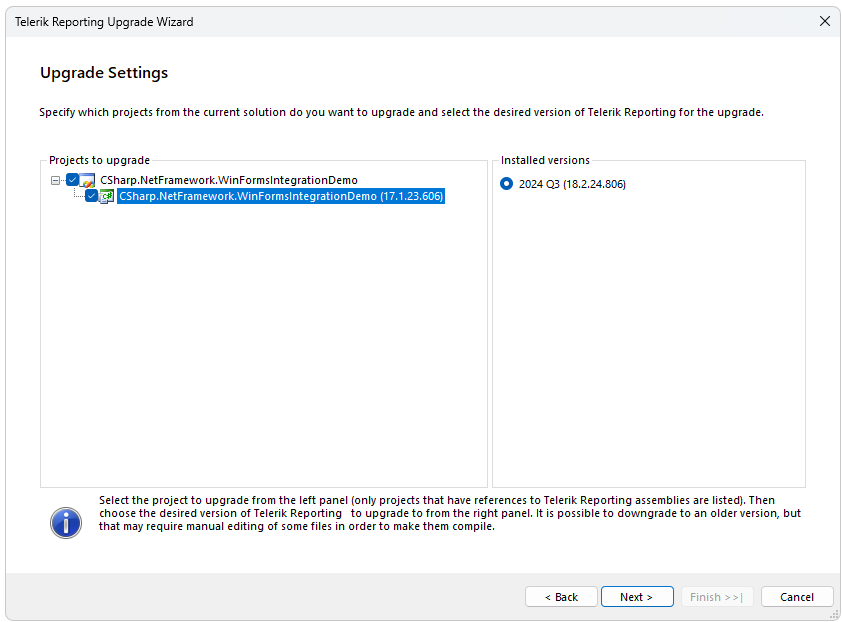
Task: Close the Telerik Reporting Upgrade Wizard
Action: [x=825, y=21]
